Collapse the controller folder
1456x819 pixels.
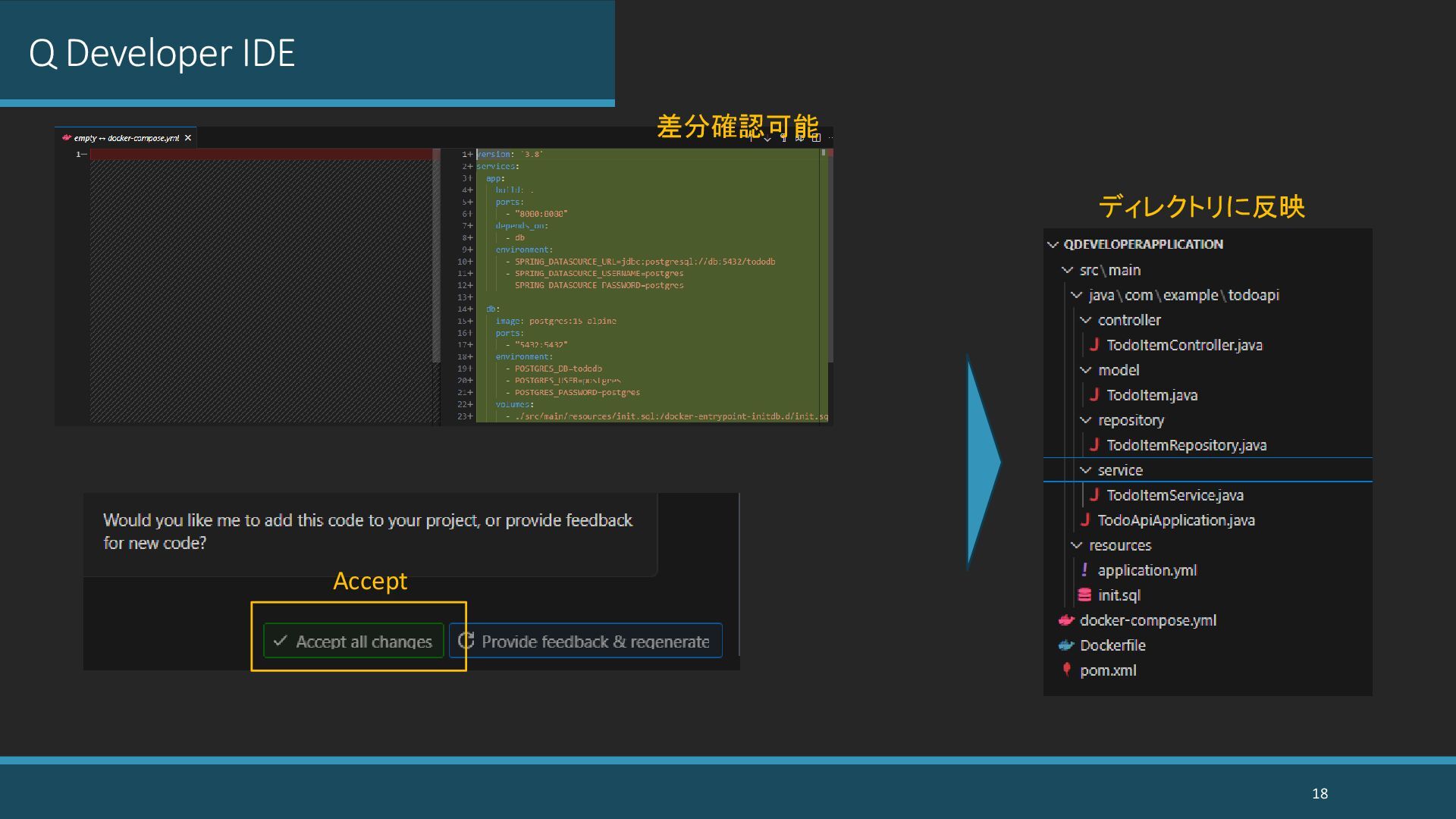1086,320
